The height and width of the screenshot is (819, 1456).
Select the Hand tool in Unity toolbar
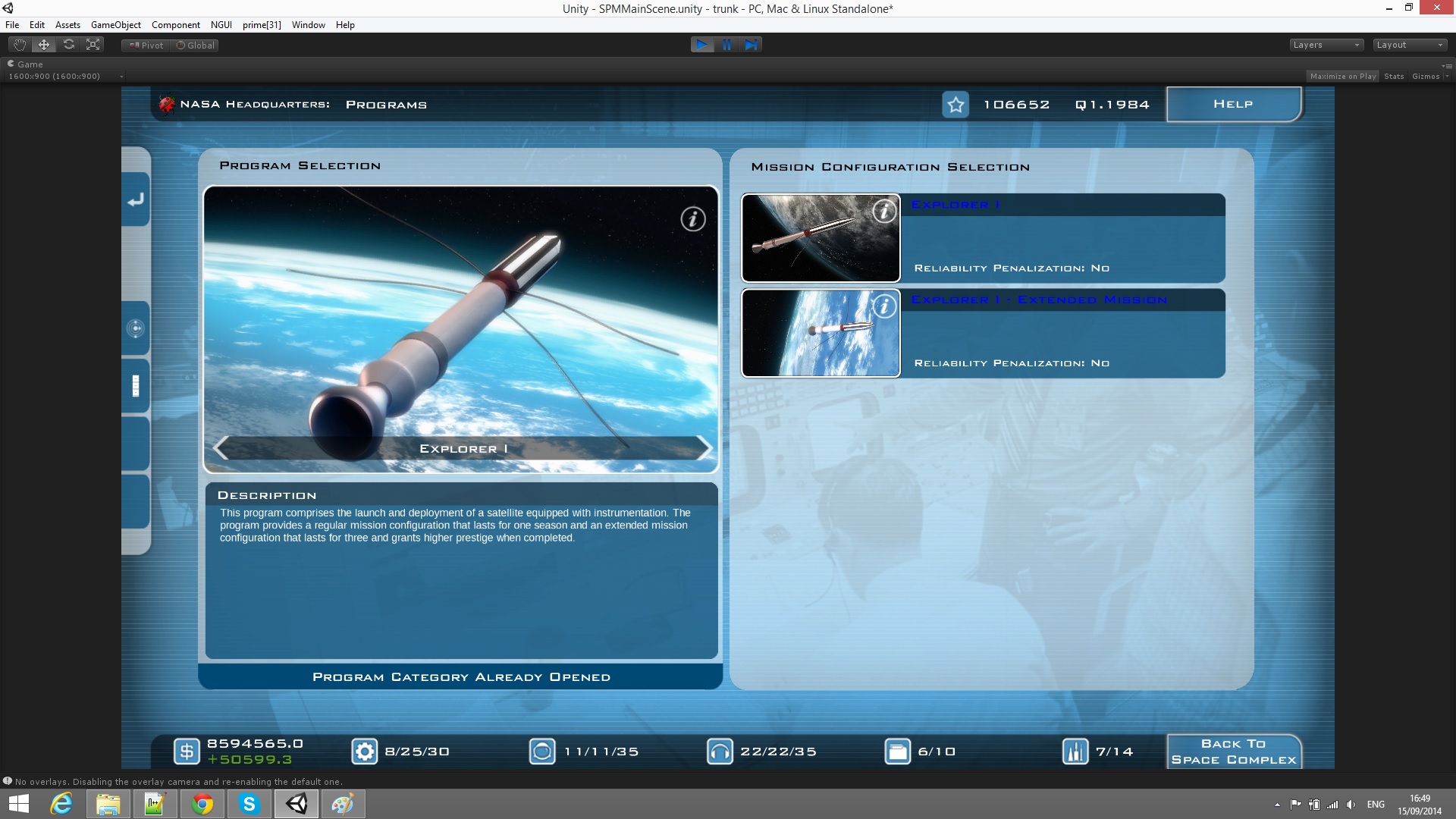[x=20, y=45]
